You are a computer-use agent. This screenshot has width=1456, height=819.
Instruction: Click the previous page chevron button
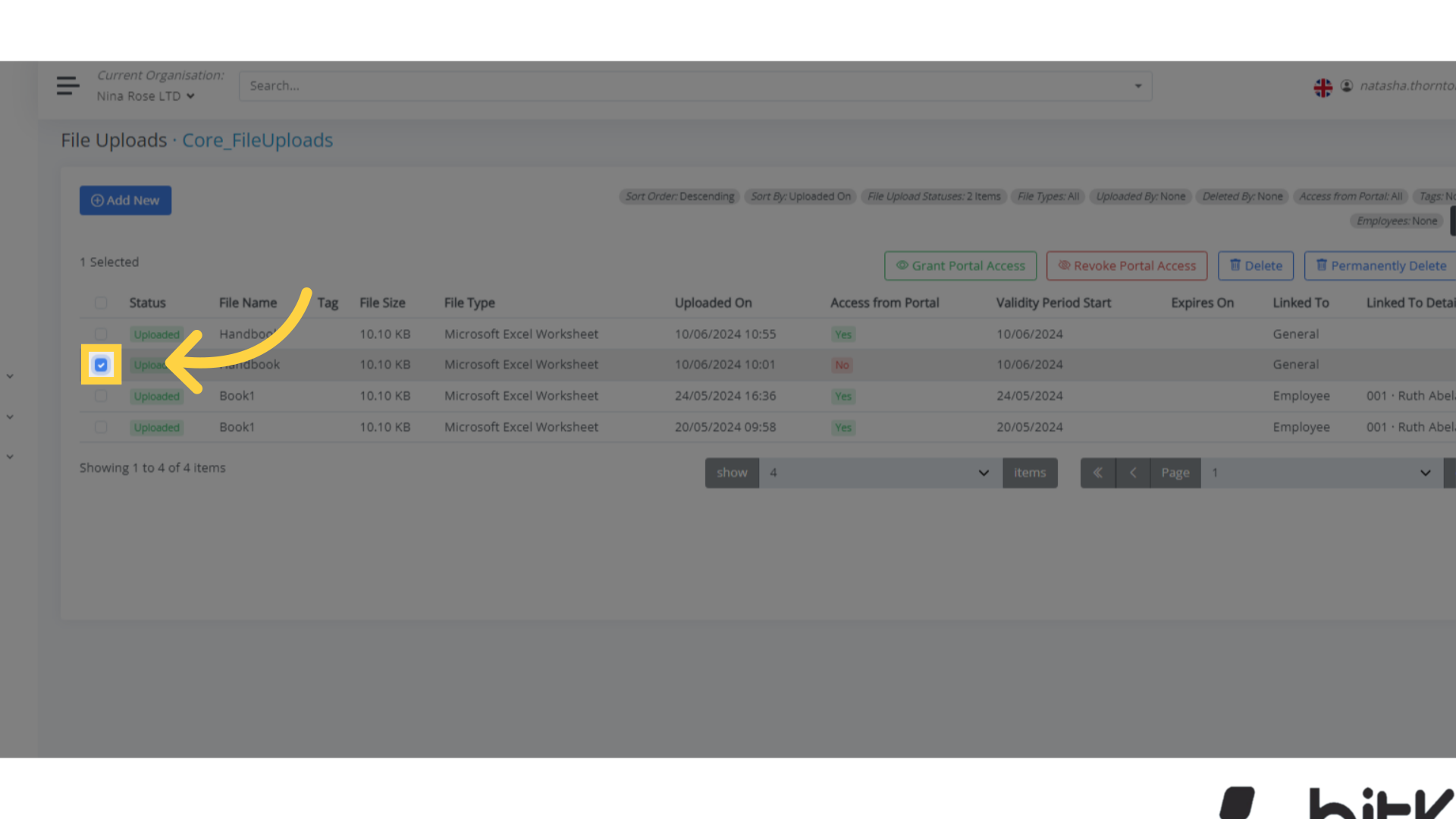1133,472
